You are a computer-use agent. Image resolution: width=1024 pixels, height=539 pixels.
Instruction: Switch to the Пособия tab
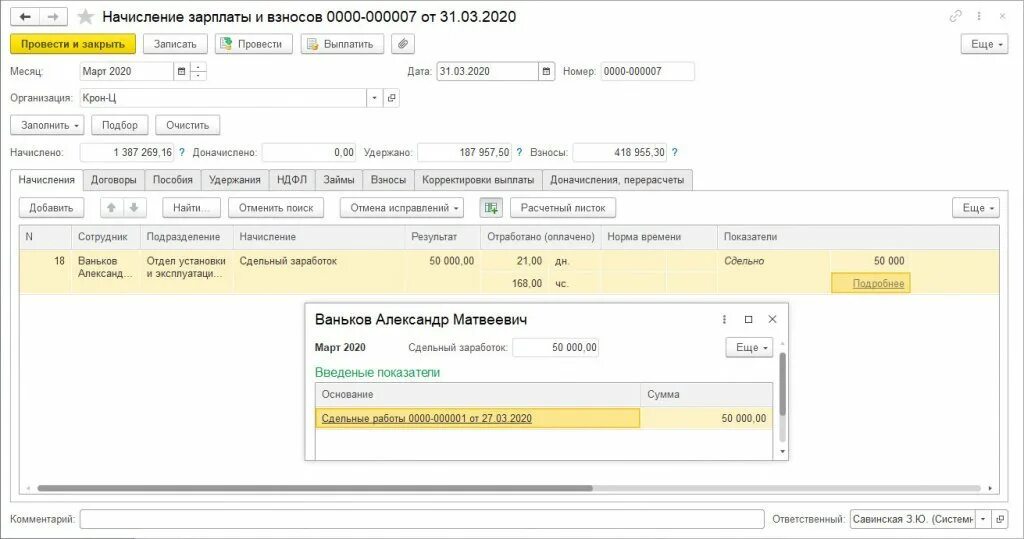tap(173, 180)
